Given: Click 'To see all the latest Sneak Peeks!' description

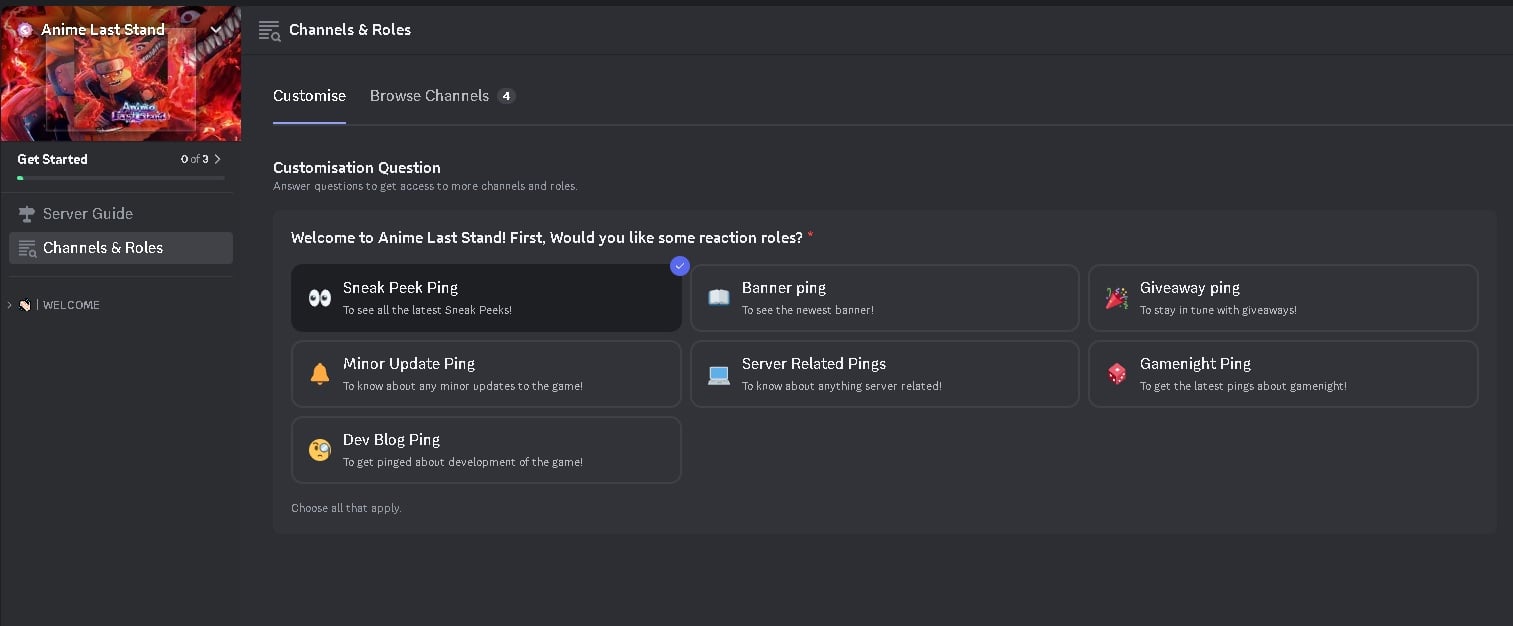Looking at the screenshot, I should 427,310.
